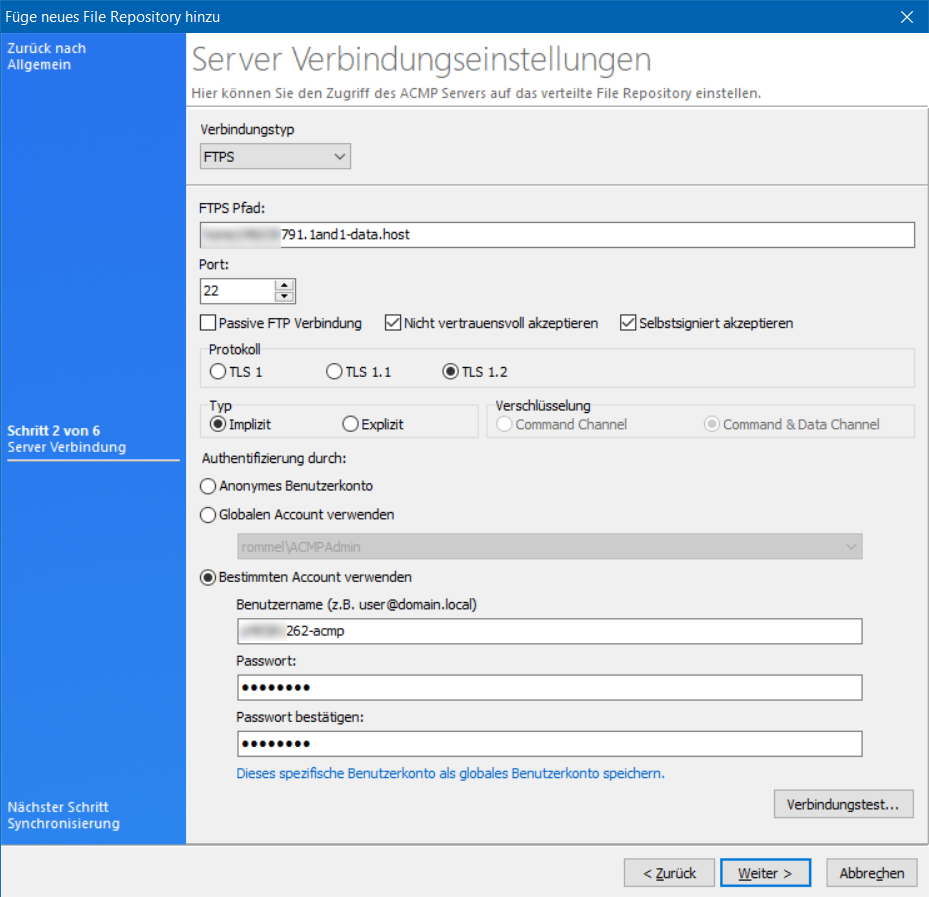Uncheck Nicht vertrauensvoll akzeptieren
The width and height of the screenshot is (929, 897).
pos(396,323)
